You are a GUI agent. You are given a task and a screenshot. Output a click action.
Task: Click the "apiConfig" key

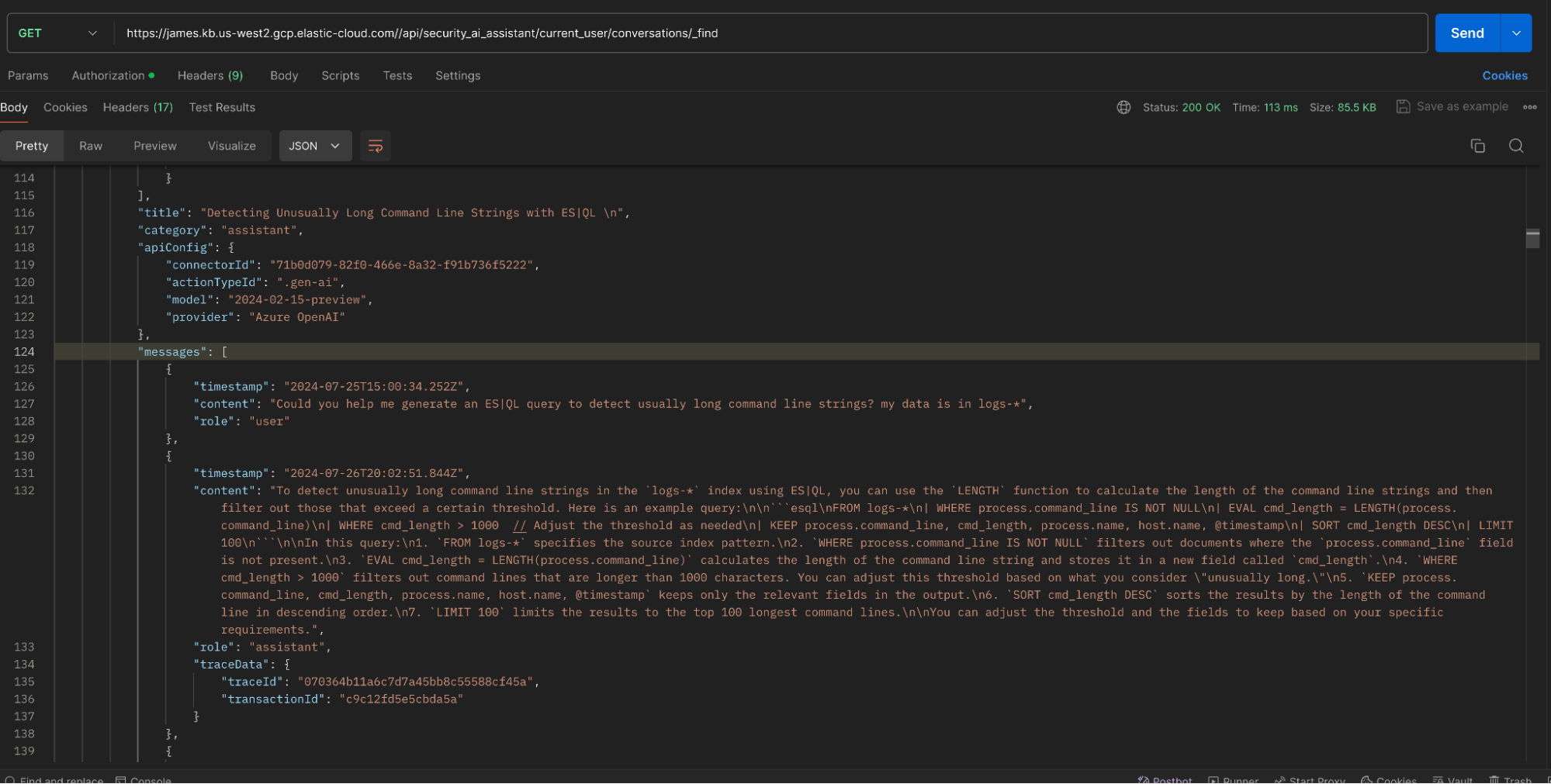[175, 247]
